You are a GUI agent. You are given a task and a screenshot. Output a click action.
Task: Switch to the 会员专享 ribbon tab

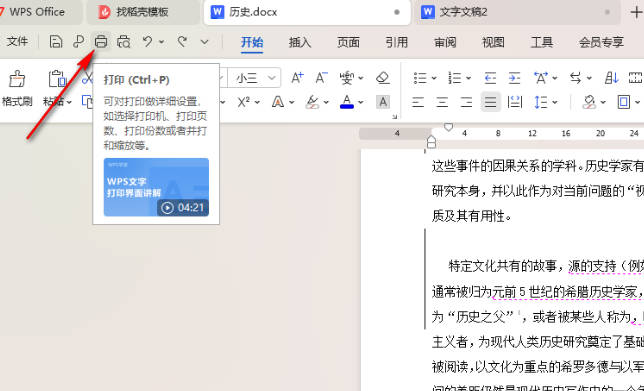[x=601, y=42]
